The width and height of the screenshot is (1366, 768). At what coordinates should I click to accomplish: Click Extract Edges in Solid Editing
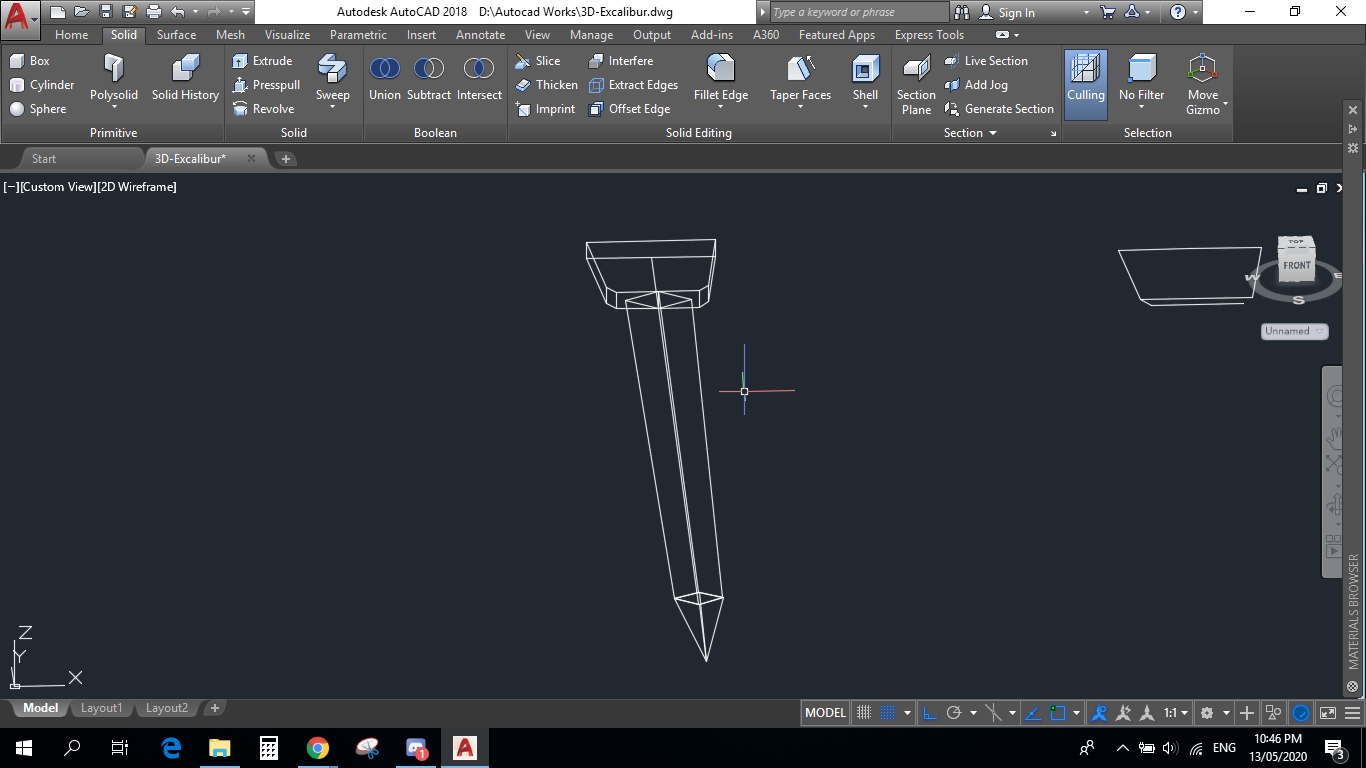point(633,85)
